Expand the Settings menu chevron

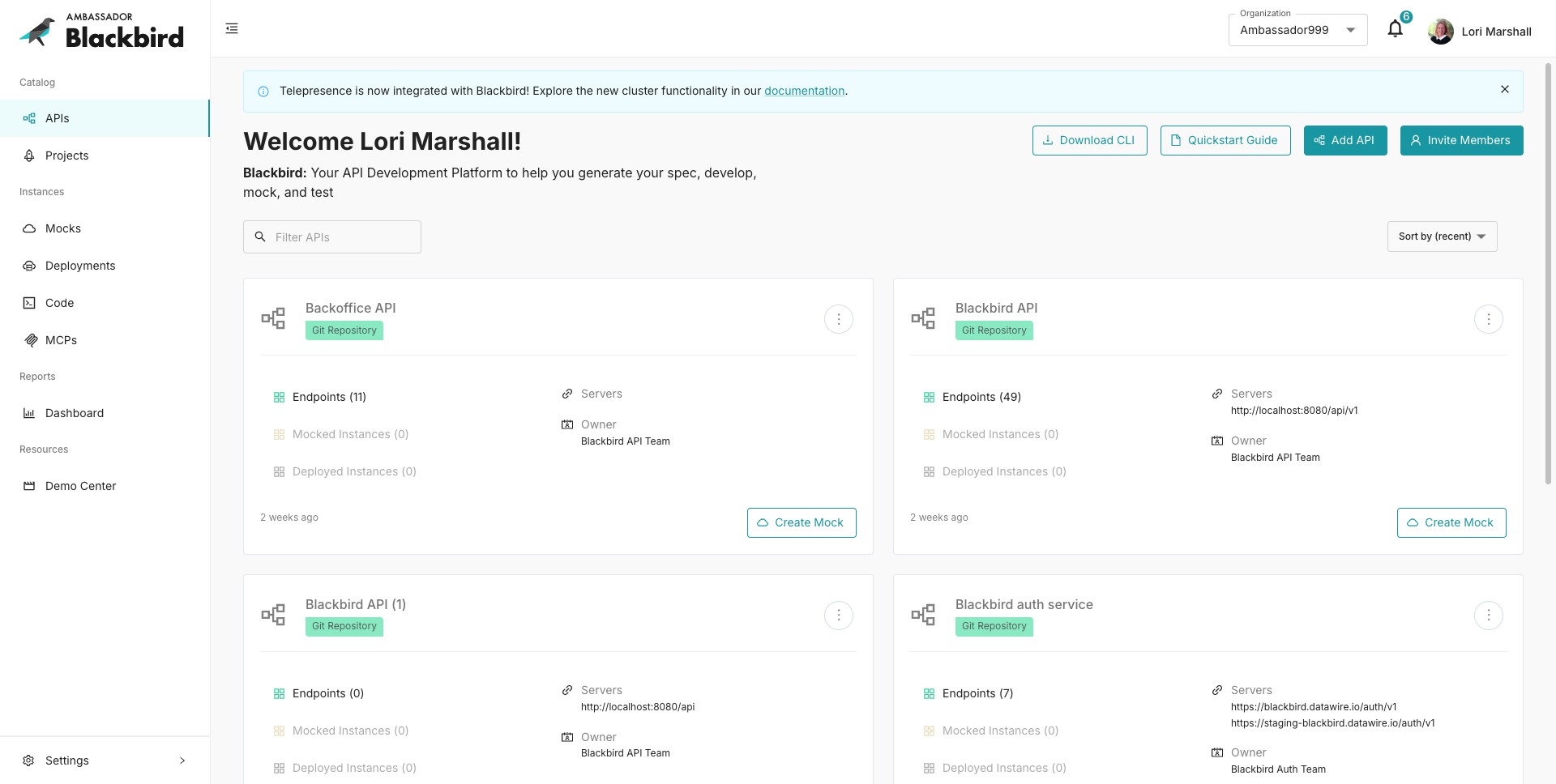tap(182, 761)
